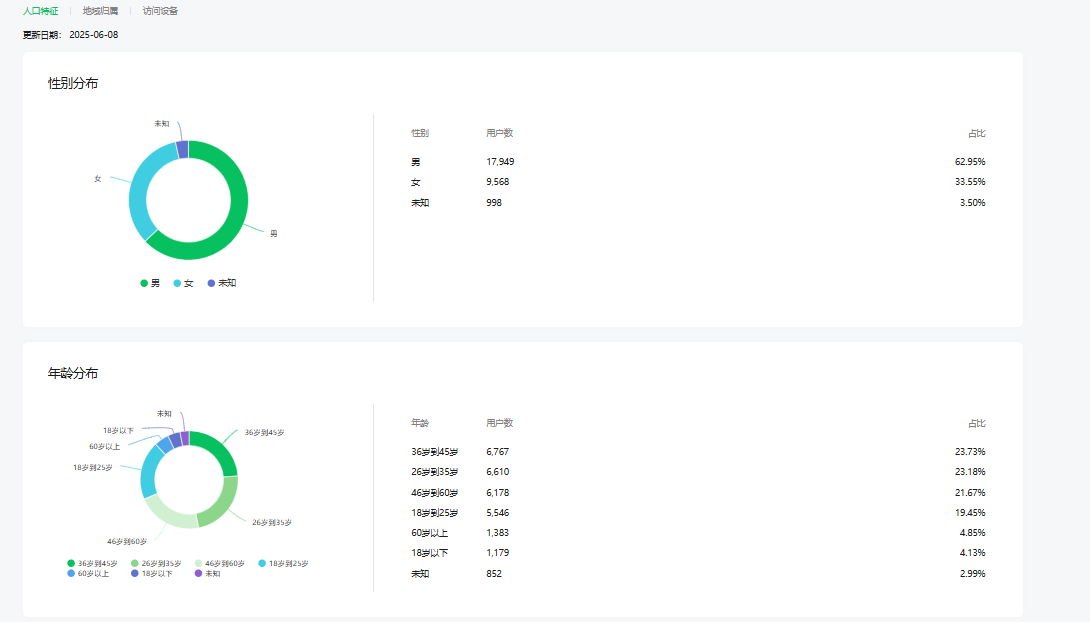Toggle purple 未知 legend in age chart
This screenshot has height=622, width=1090.
pyautogui.click(x=208, y=573)
